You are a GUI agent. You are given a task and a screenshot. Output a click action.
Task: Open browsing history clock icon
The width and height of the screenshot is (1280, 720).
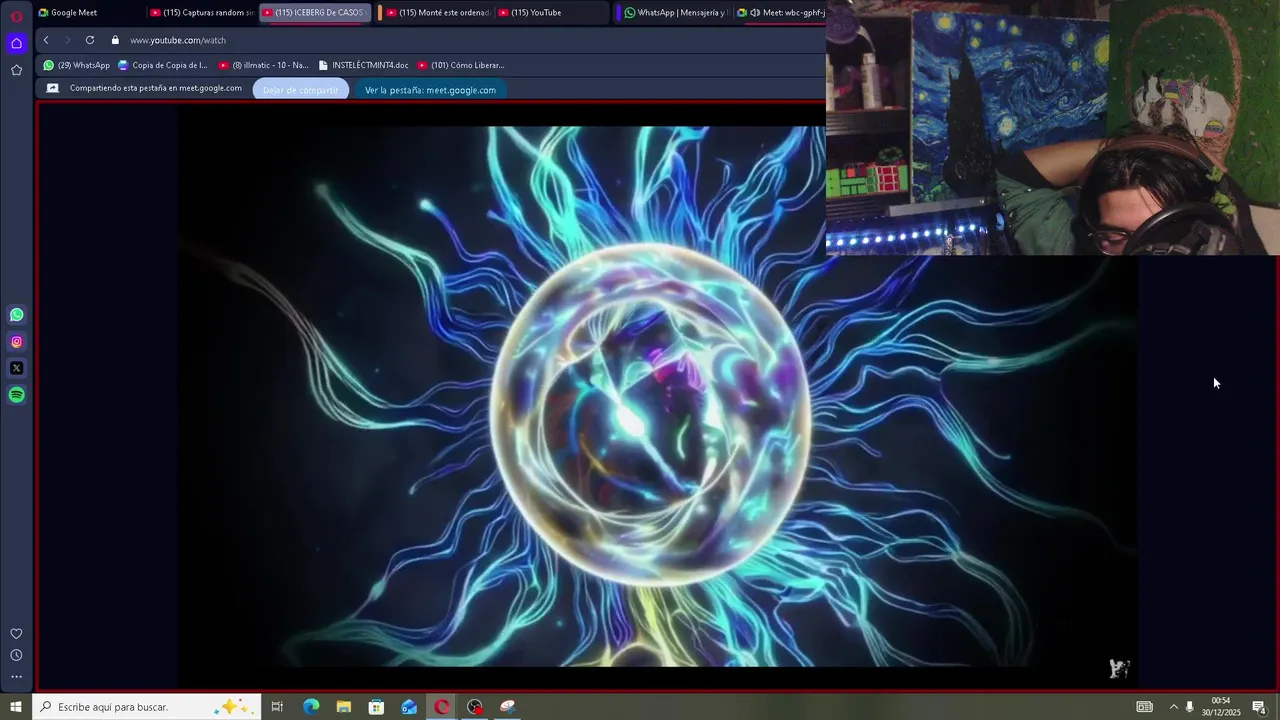pos(16,656)
